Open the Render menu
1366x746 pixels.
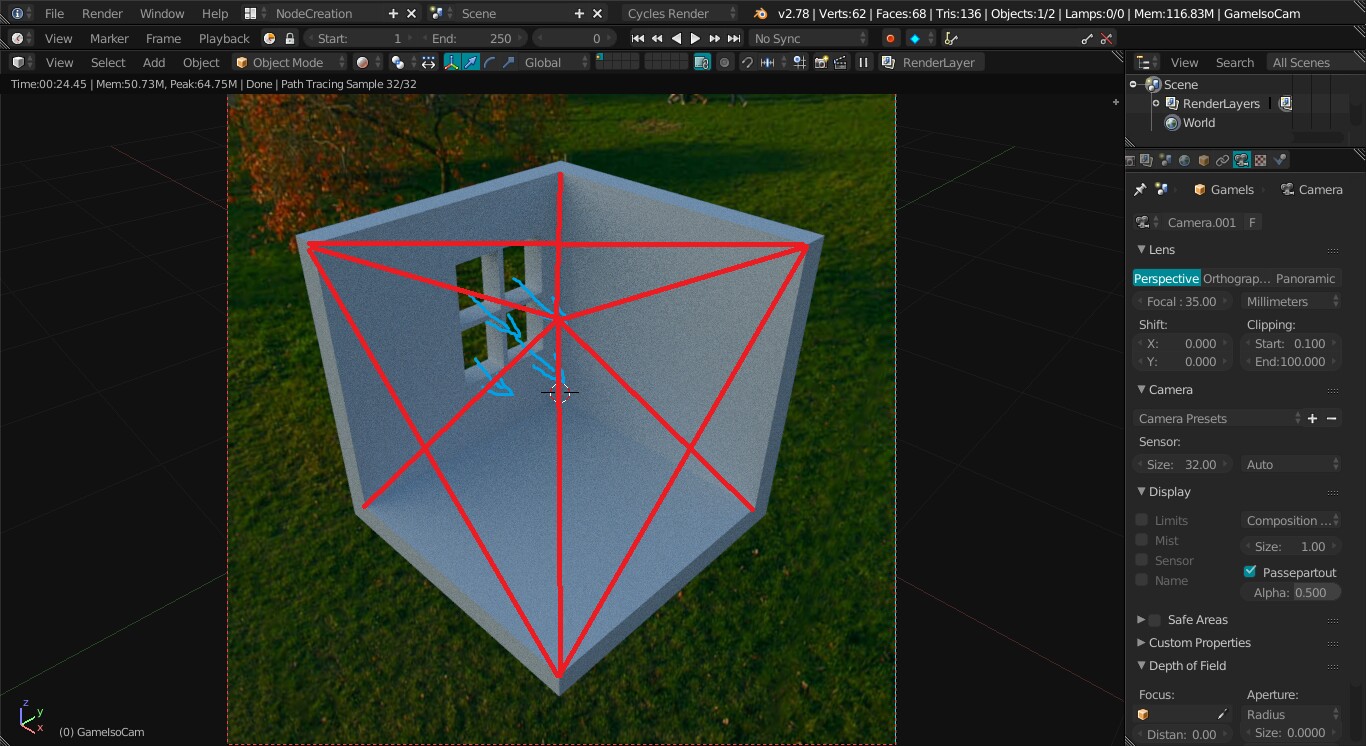102,13
